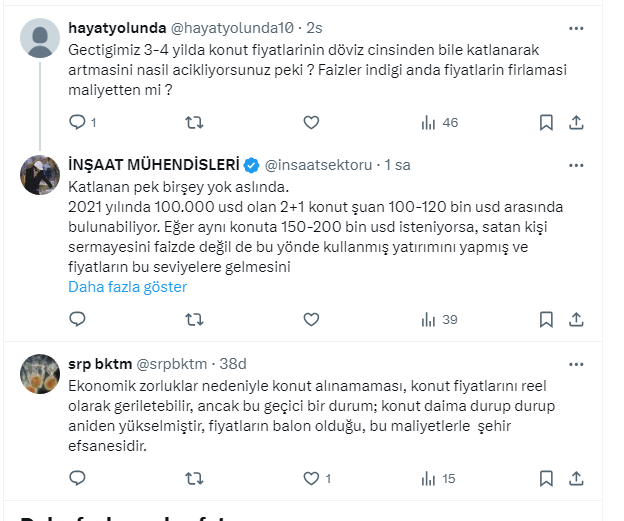
Task: Open @insaatsektoru profile handle
Action: 320,164
